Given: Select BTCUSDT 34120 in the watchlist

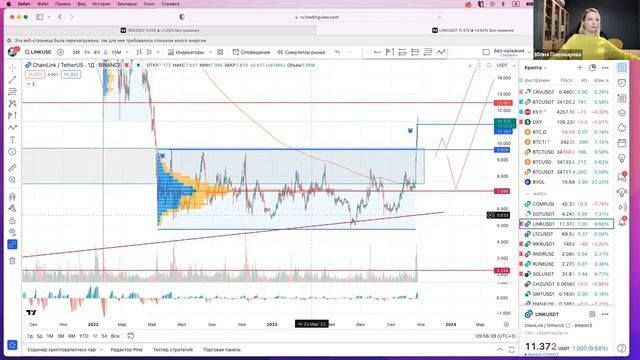Looking at the screenshot, I should click(x=567, y=102).
